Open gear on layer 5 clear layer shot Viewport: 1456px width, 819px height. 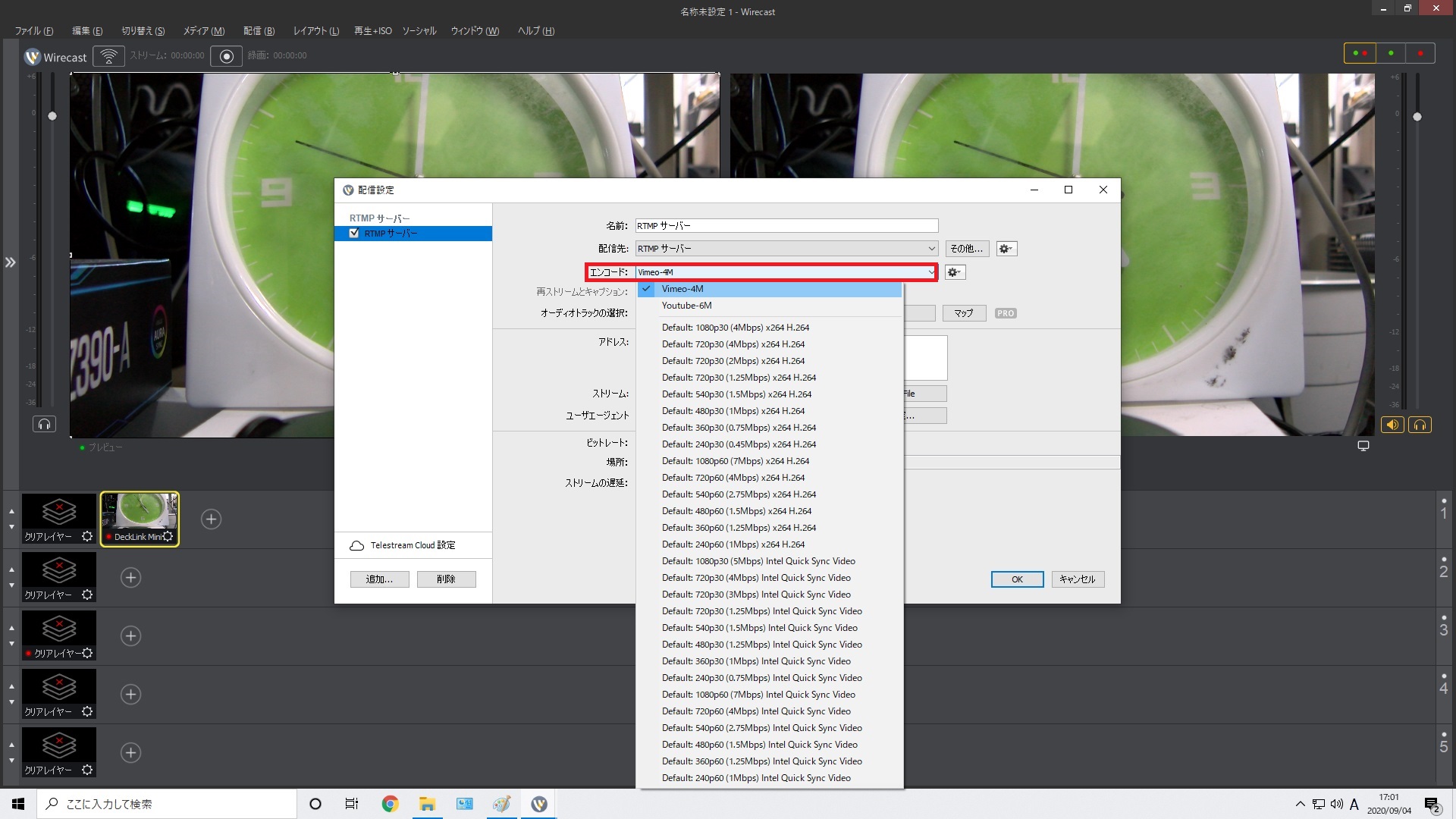click(87, 770)
